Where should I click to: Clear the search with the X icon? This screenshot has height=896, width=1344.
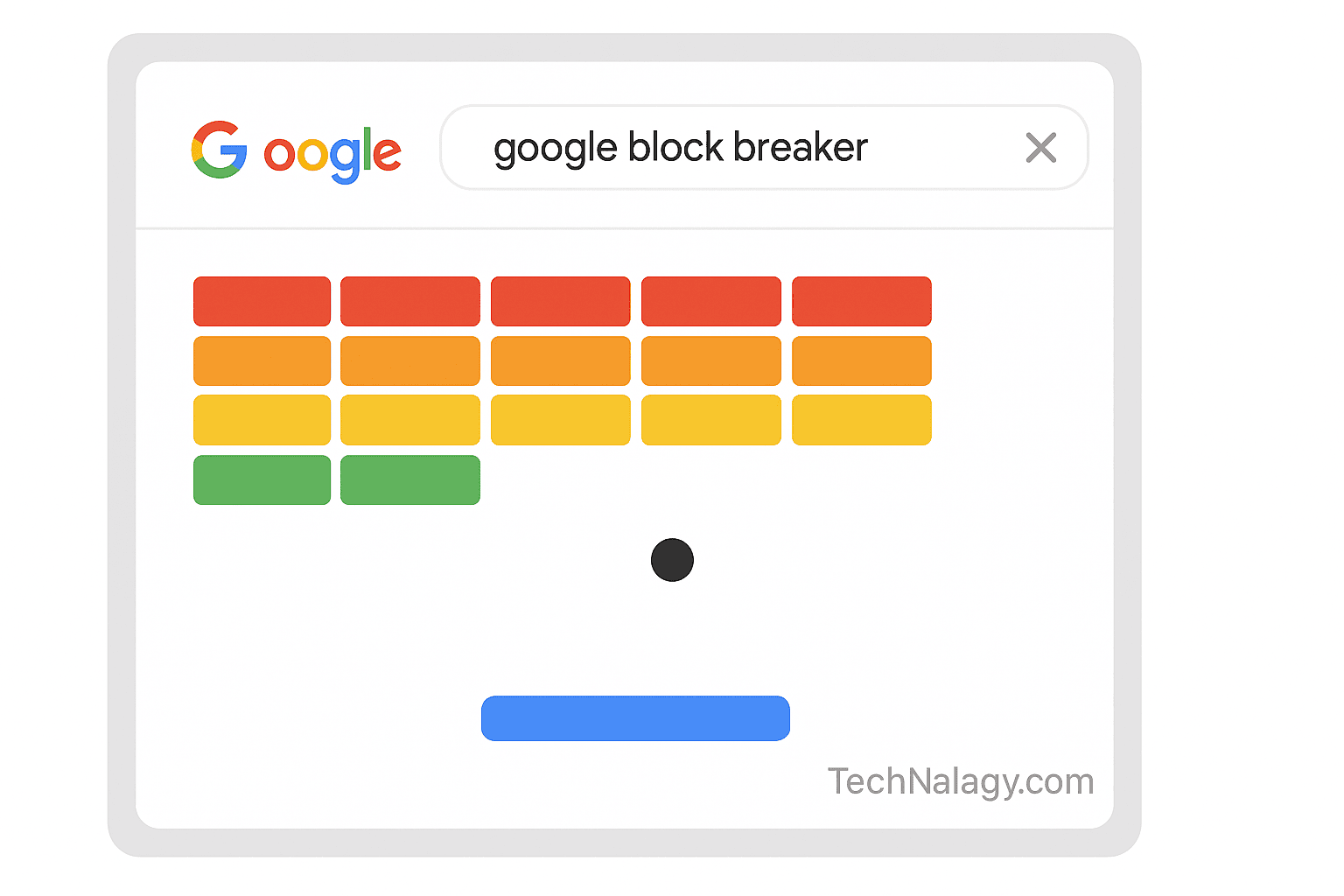(1040, 148)
